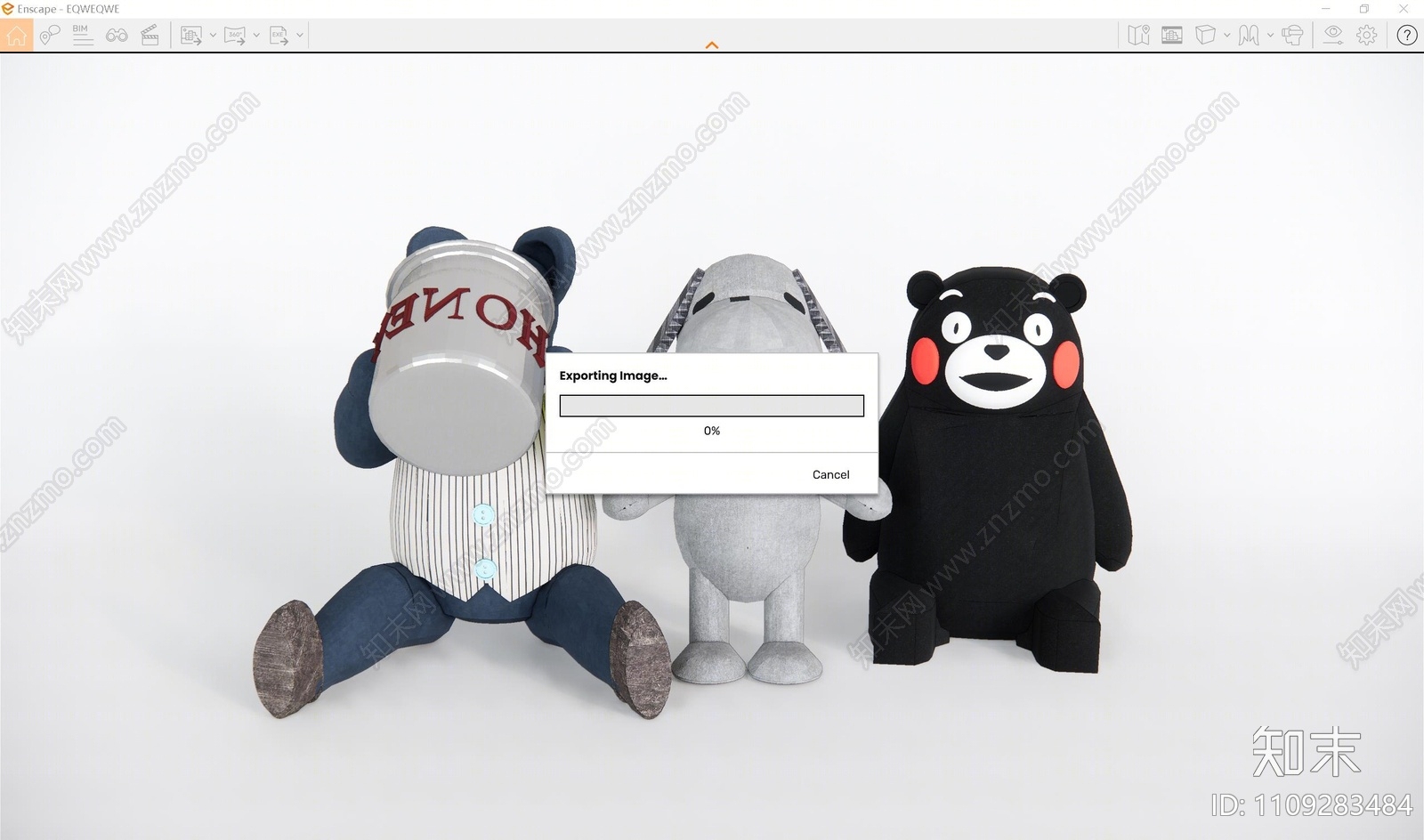1424x840 pixels.
Task: Open Help question mark icon
Action: point(1406,36)
